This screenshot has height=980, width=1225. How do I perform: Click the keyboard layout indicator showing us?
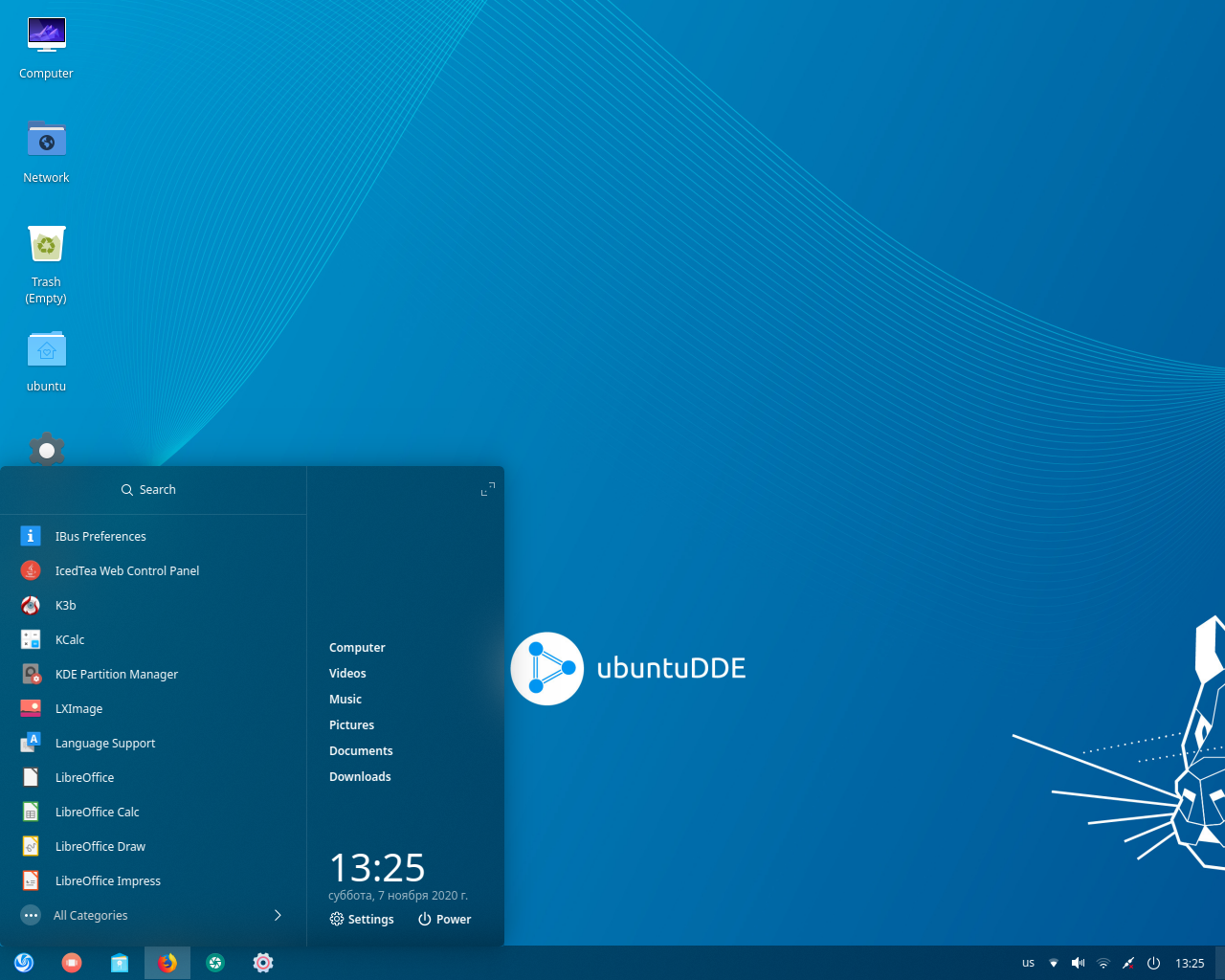(1028, 963)
